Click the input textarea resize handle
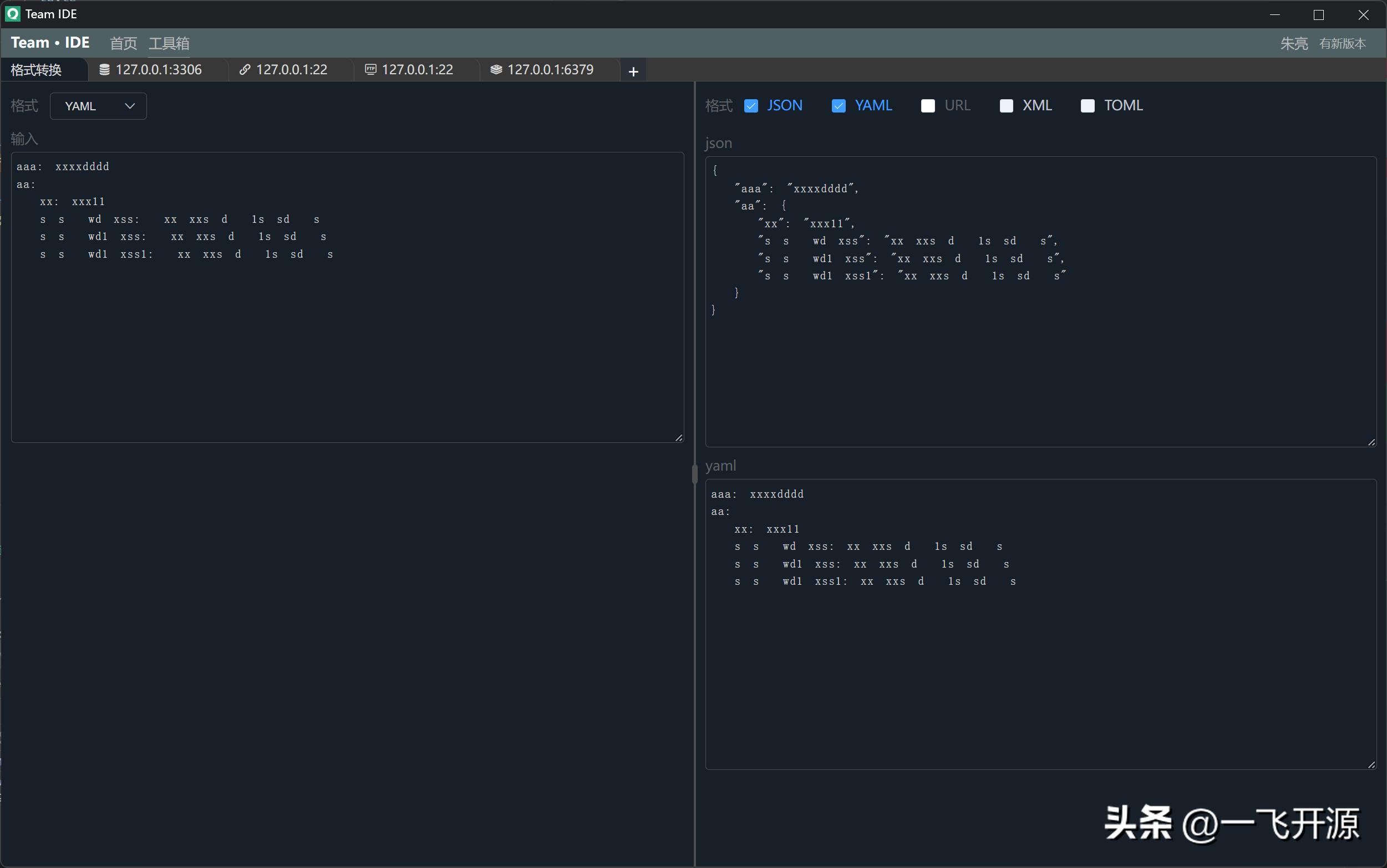The width and height of the screenshot is (1387, 868). coord(679,437)
